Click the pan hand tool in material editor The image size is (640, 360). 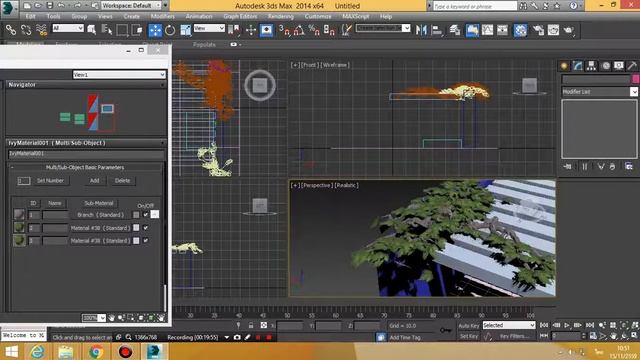coord(111,318)
